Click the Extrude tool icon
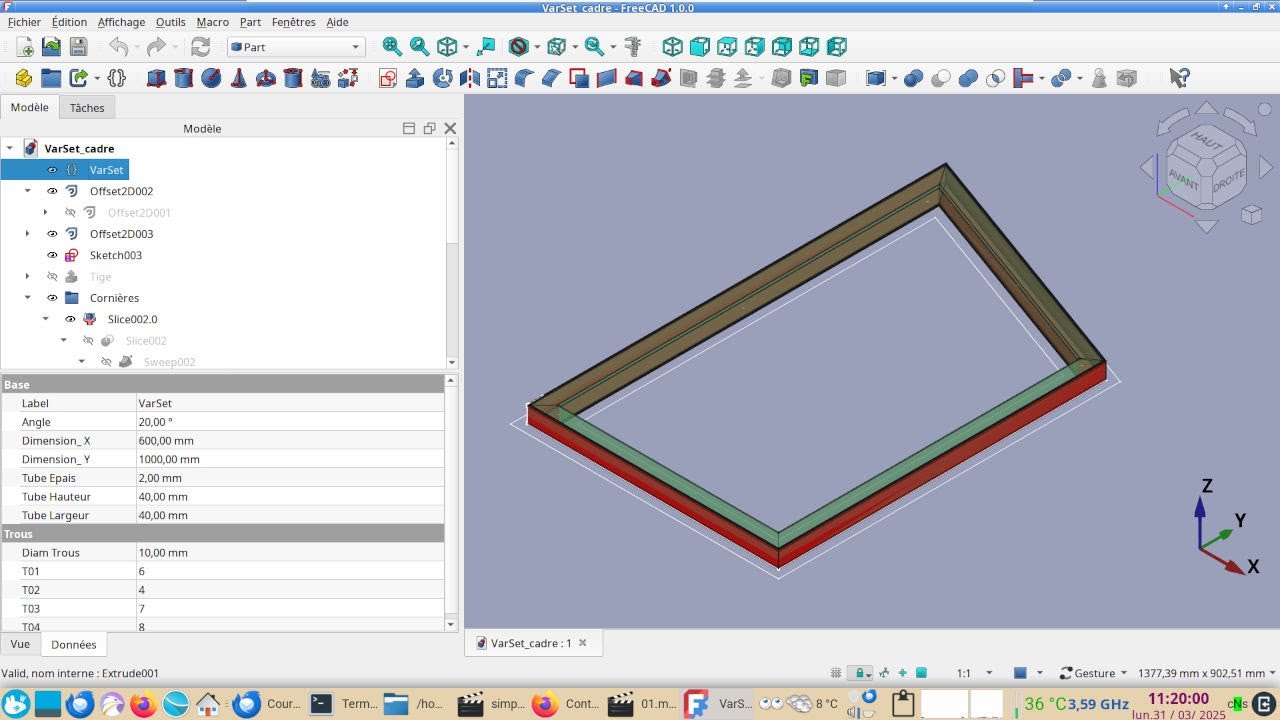 [415, 78]
